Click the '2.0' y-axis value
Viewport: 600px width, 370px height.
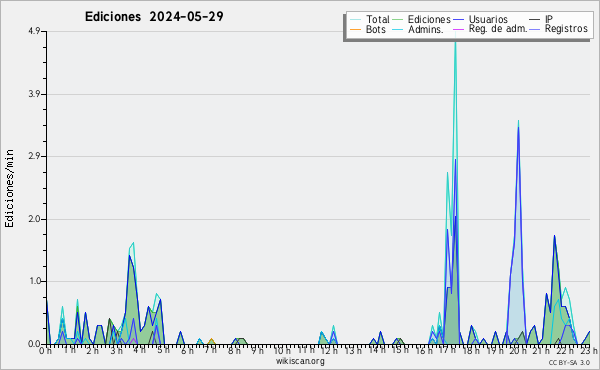pos(34,219)
